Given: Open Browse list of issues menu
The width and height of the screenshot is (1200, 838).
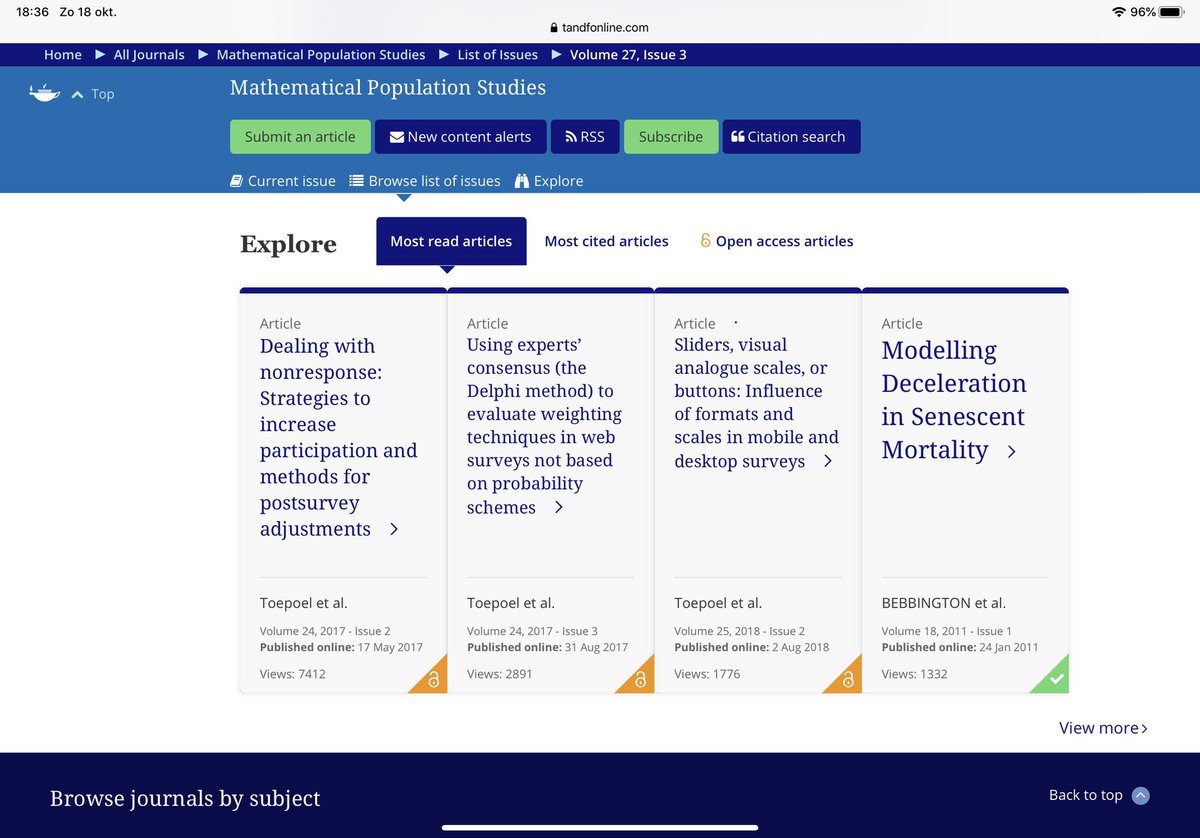Looking at the screenshot, I should 425,181.
